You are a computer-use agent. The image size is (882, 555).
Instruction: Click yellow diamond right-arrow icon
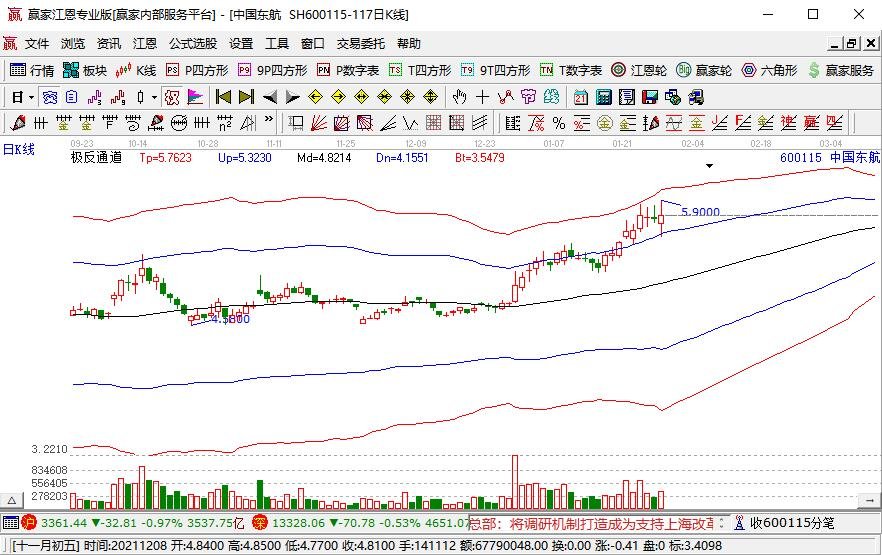pos(339,97)
